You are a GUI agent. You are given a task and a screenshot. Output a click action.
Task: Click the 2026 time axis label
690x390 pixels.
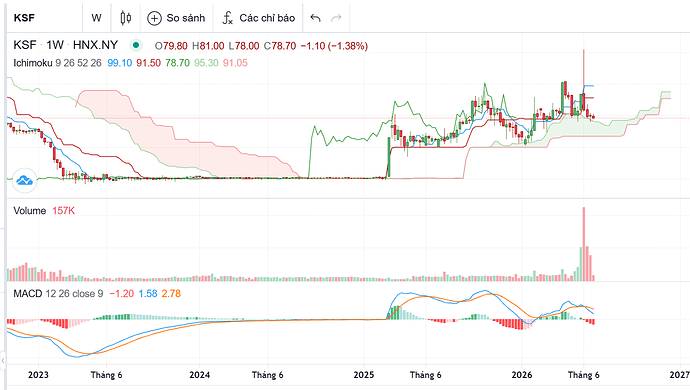tap(522, 375)
